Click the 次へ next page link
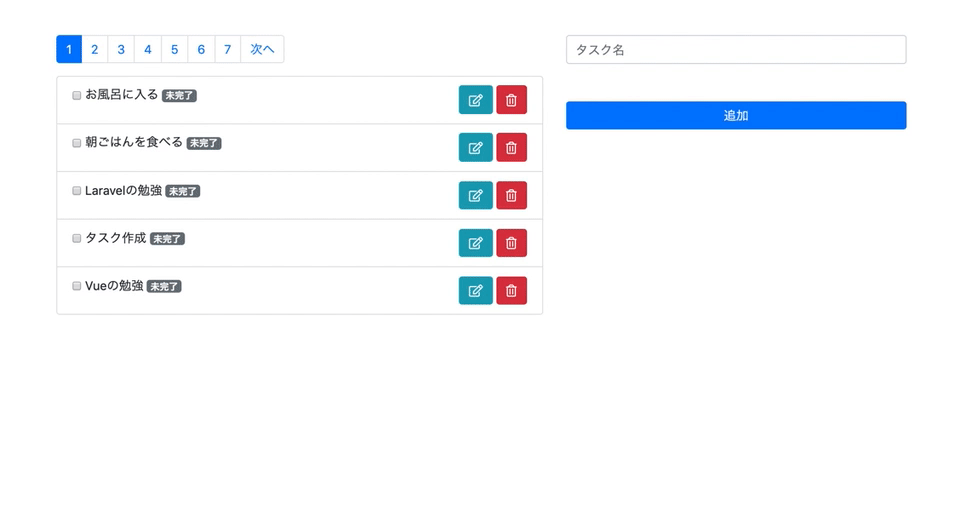The image size is (960, 516). click(x=262, y=49)
